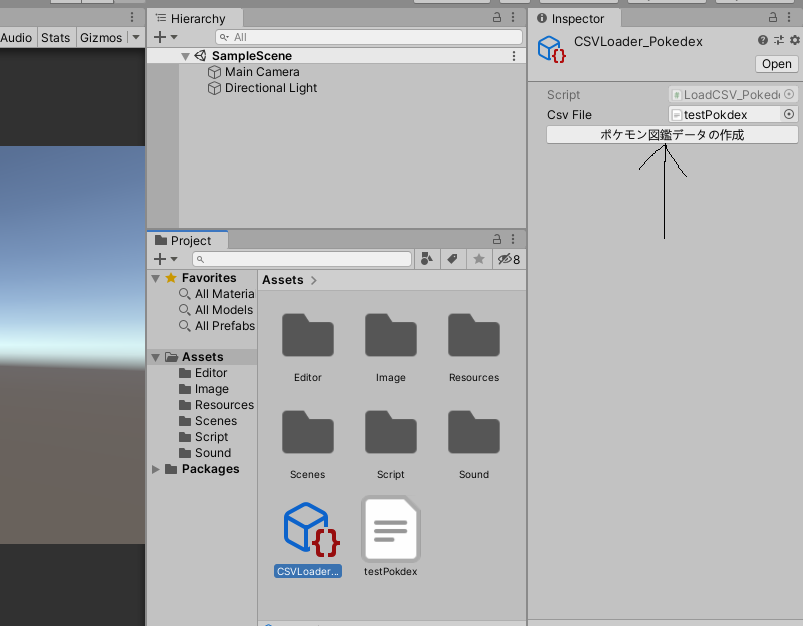Select Sound folder thumbnail
The image size is (803, 626).
pos(474,432)
